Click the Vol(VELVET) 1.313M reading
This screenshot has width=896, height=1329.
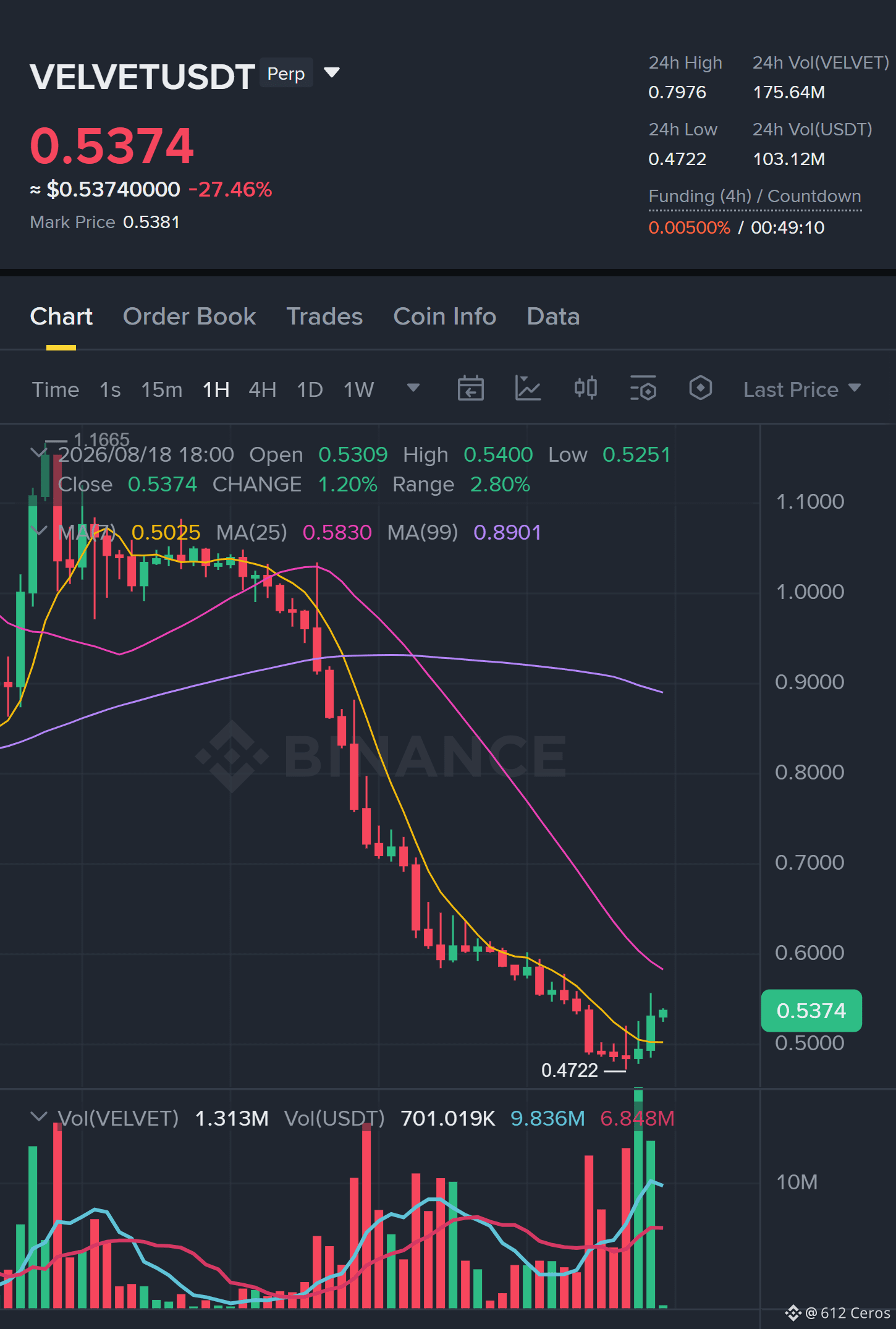232,1118
